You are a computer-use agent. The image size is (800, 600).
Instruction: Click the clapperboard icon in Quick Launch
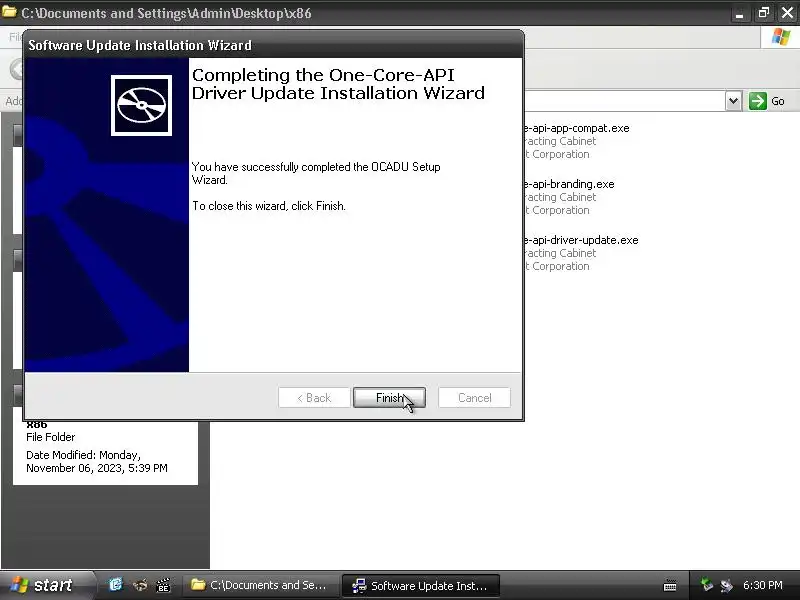tap(163, 585)
